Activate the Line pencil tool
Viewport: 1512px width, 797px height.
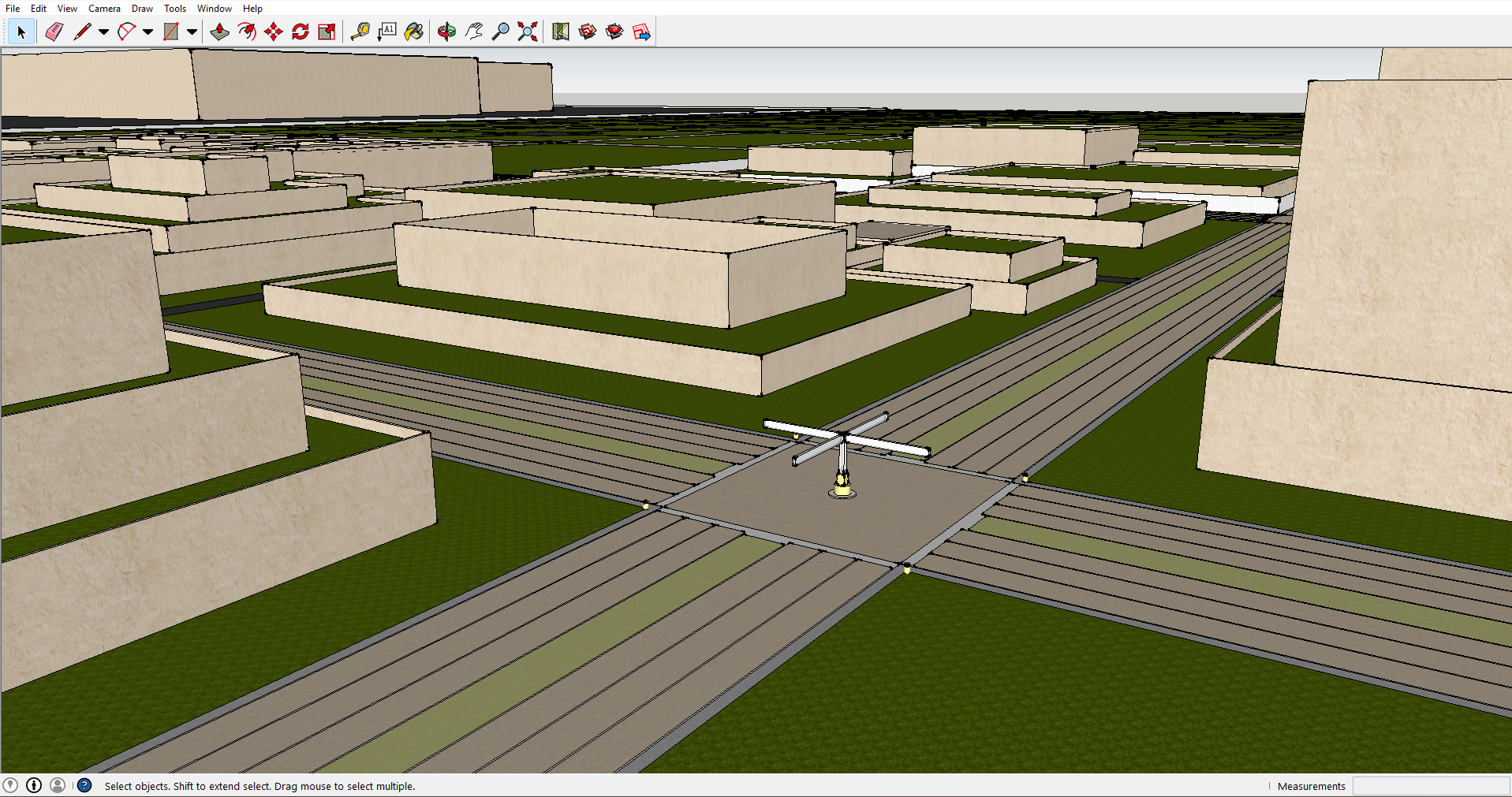tap(82, 32)
